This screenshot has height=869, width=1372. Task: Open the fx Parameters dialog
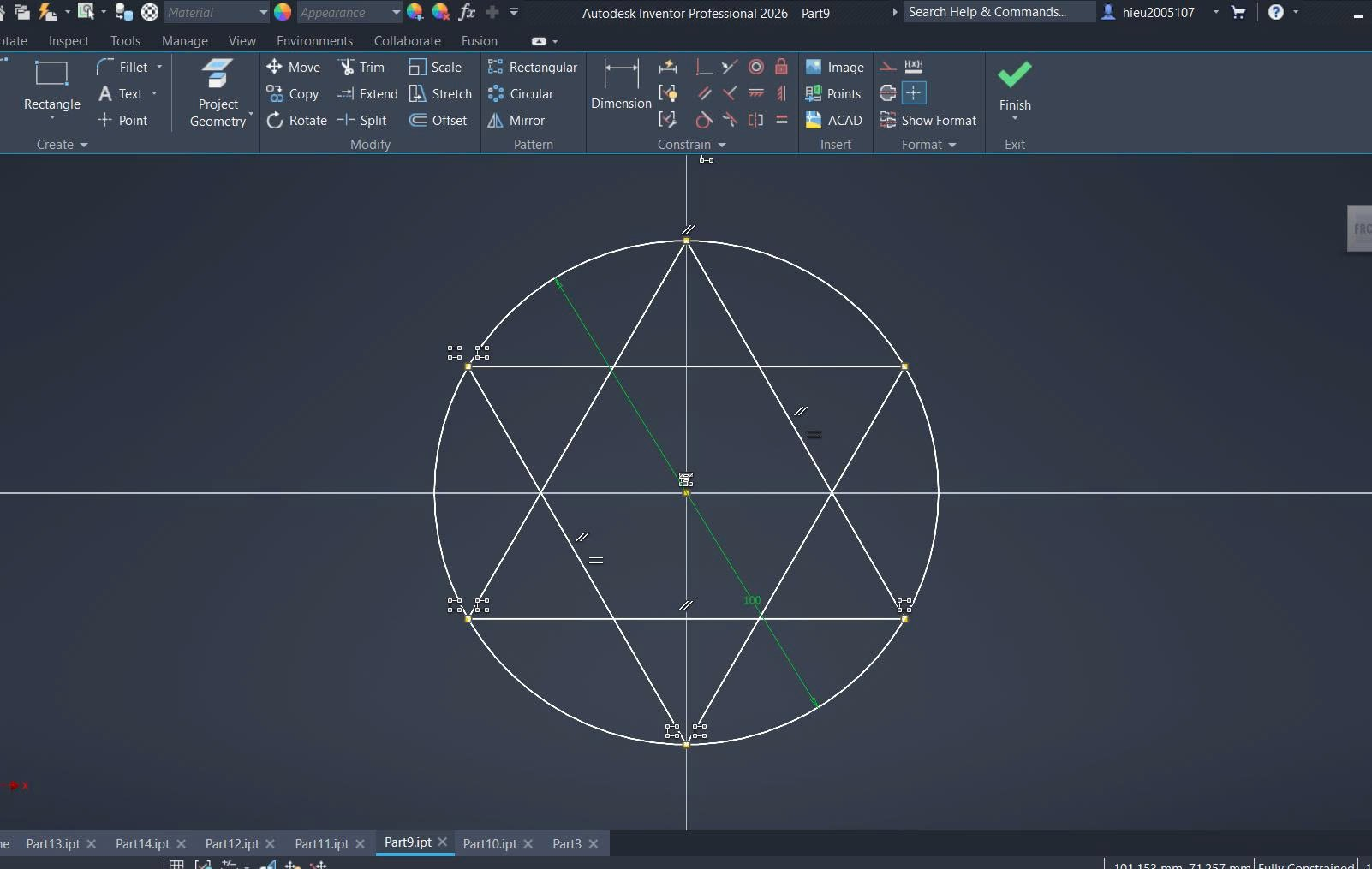point(467,12)
